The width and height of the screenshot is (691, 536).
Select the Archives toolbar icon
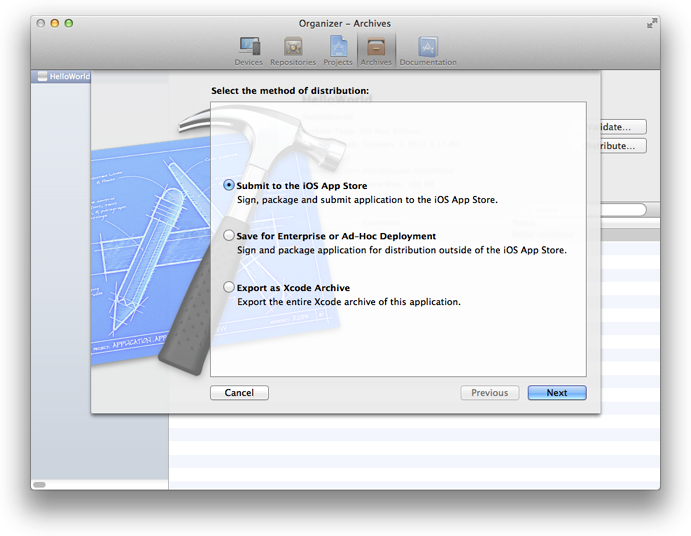tap(376, 50)
